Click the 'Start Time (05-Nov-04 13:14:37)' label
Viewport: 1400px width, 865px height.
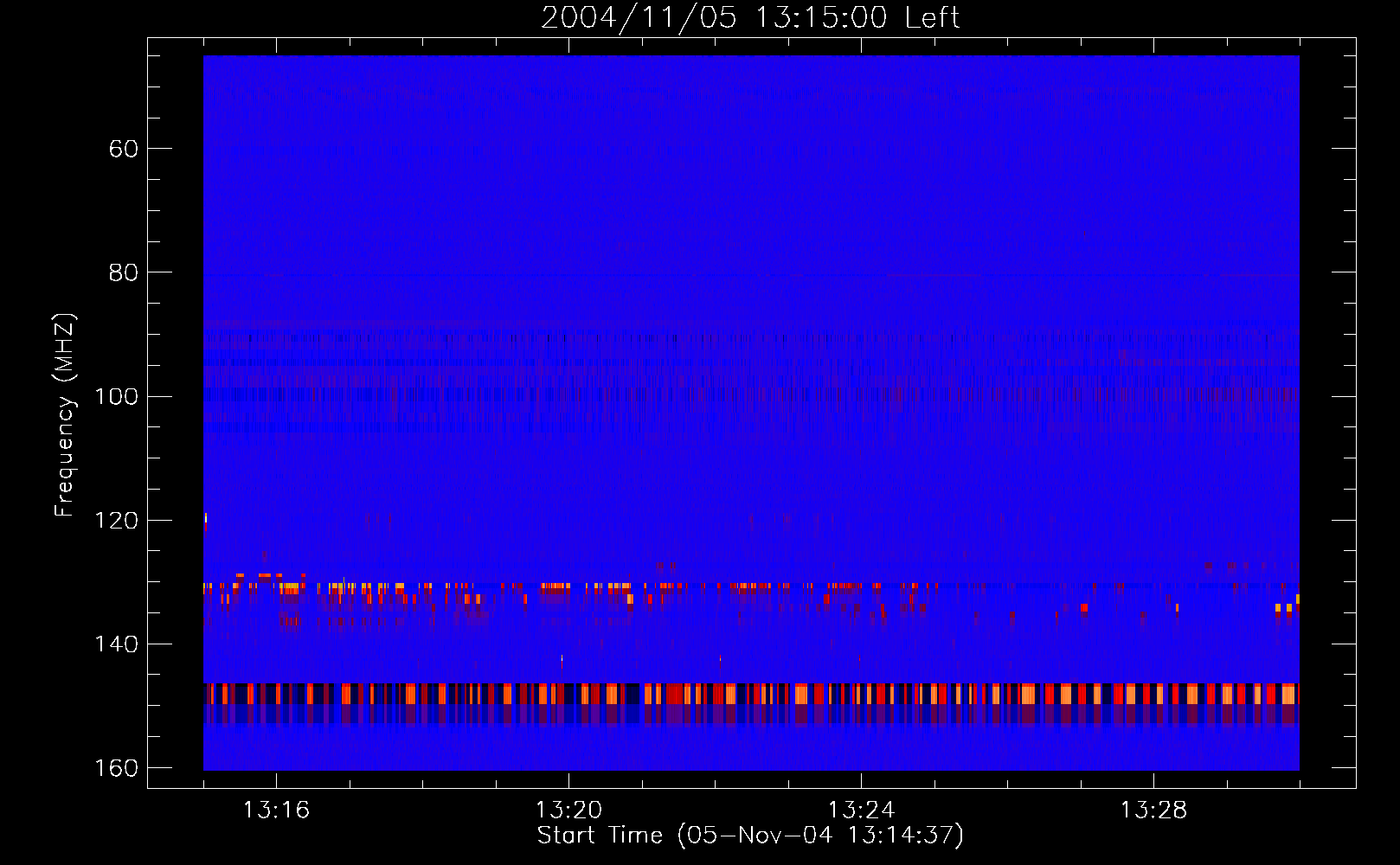(x=750, y=836)
